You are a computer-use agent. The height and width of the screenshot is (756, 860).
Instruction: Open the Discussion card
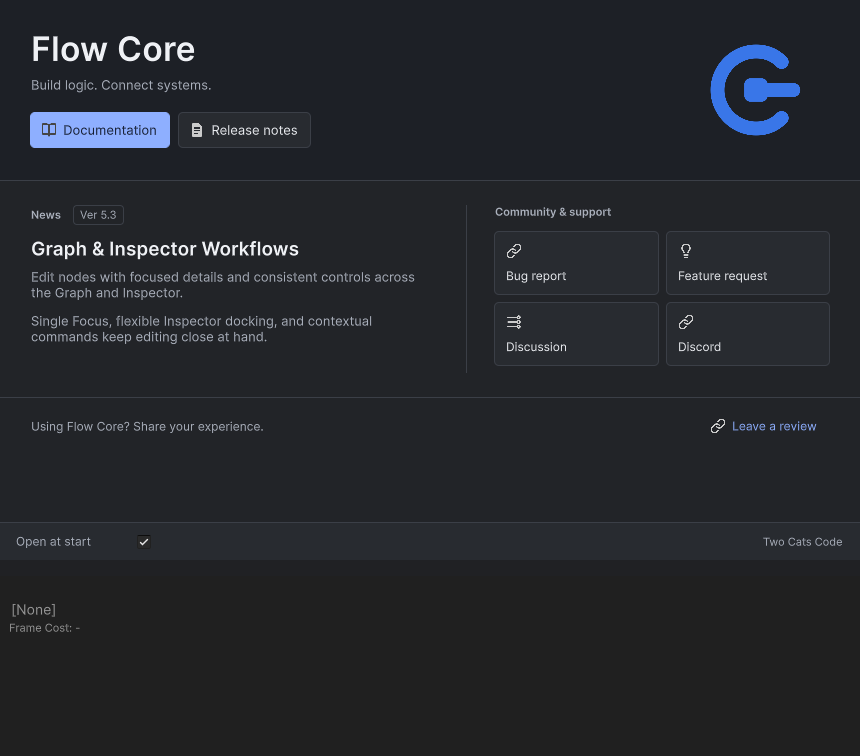click(576, 334)
